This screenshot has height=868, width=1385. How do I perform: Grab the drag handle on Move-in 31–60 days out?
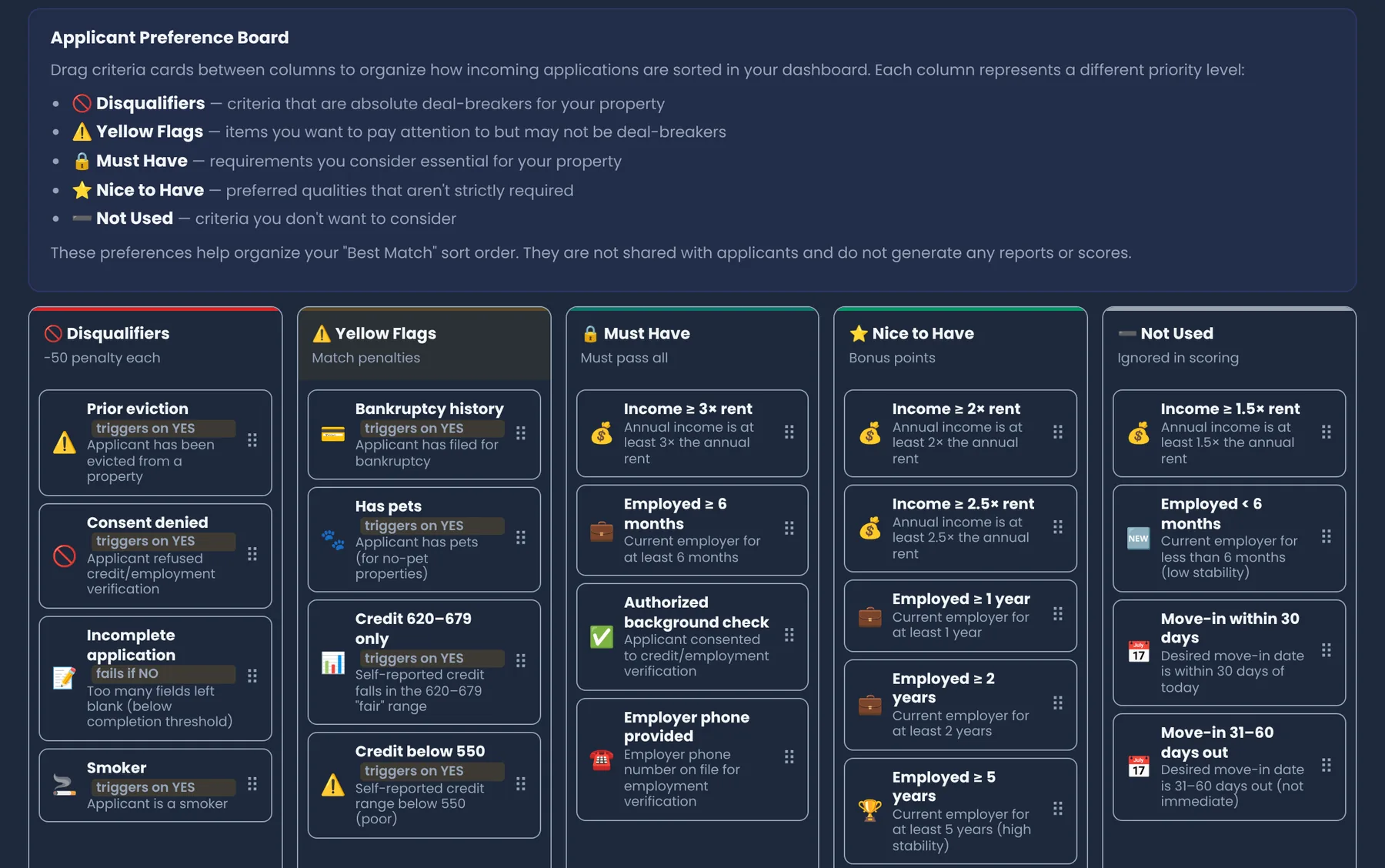(1327, 765)
